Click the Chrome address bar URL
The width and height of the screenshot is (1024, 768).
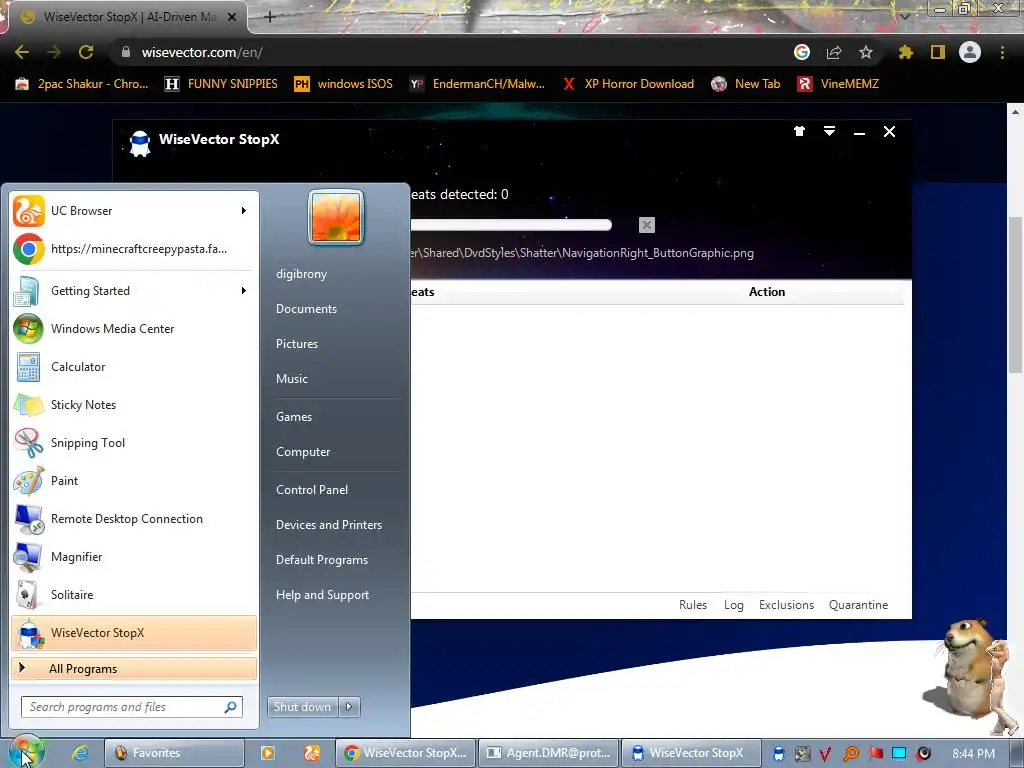pyautogui.click(x=202, y=52)
